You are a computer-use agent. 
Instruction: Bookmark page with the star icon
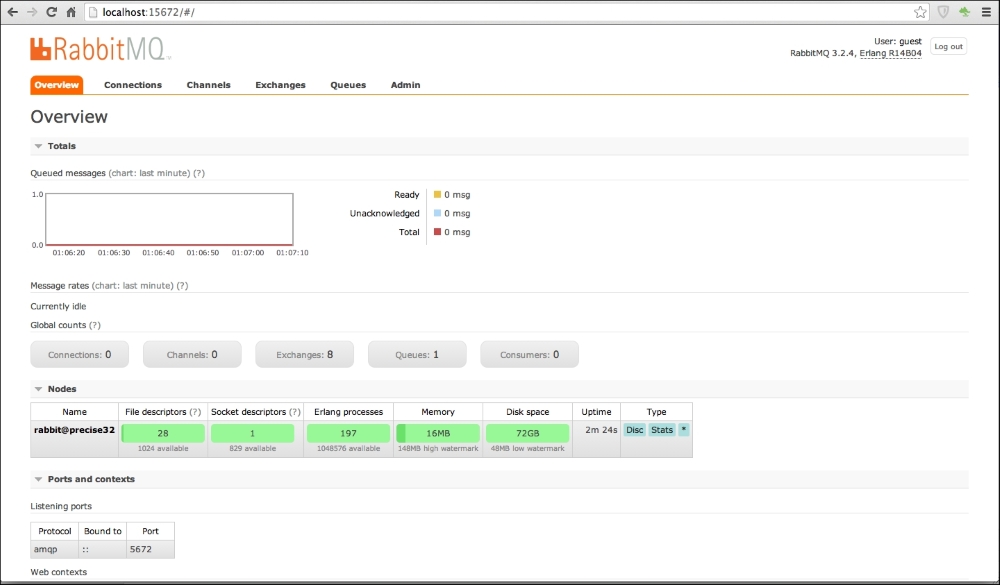[920, 12]
